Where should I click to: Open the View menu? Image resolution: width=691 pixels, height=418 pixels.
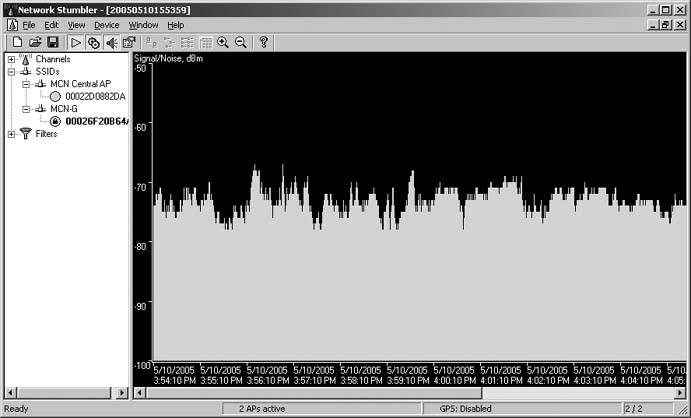[76, 24]
